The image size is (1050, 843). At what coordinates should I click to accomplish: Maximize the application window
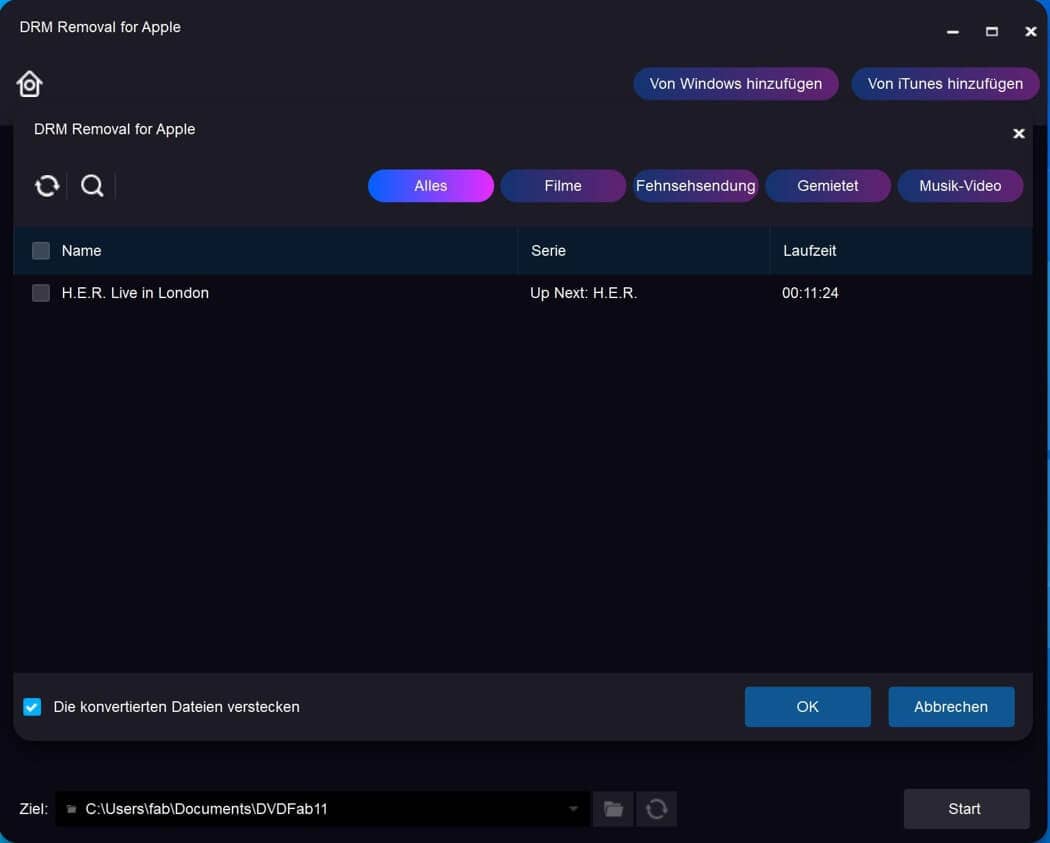point(992,31)
